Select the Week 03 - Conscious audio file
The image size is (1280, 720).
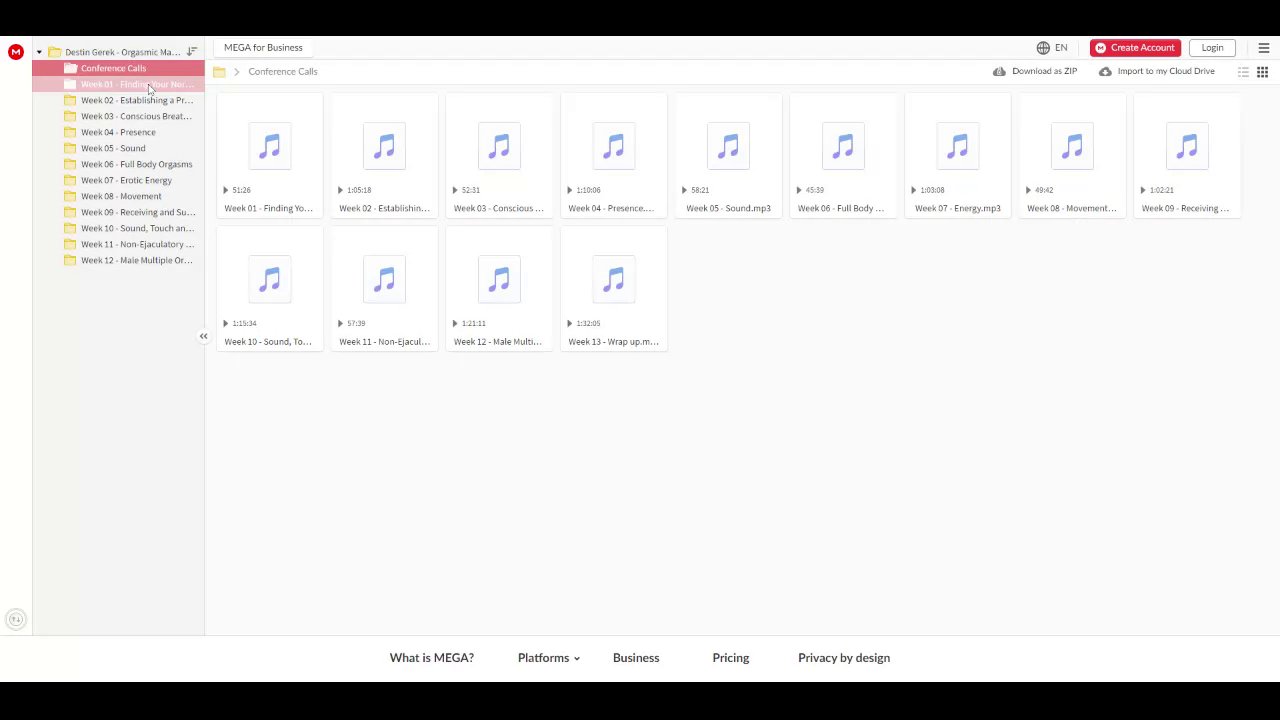click(499, 157)
